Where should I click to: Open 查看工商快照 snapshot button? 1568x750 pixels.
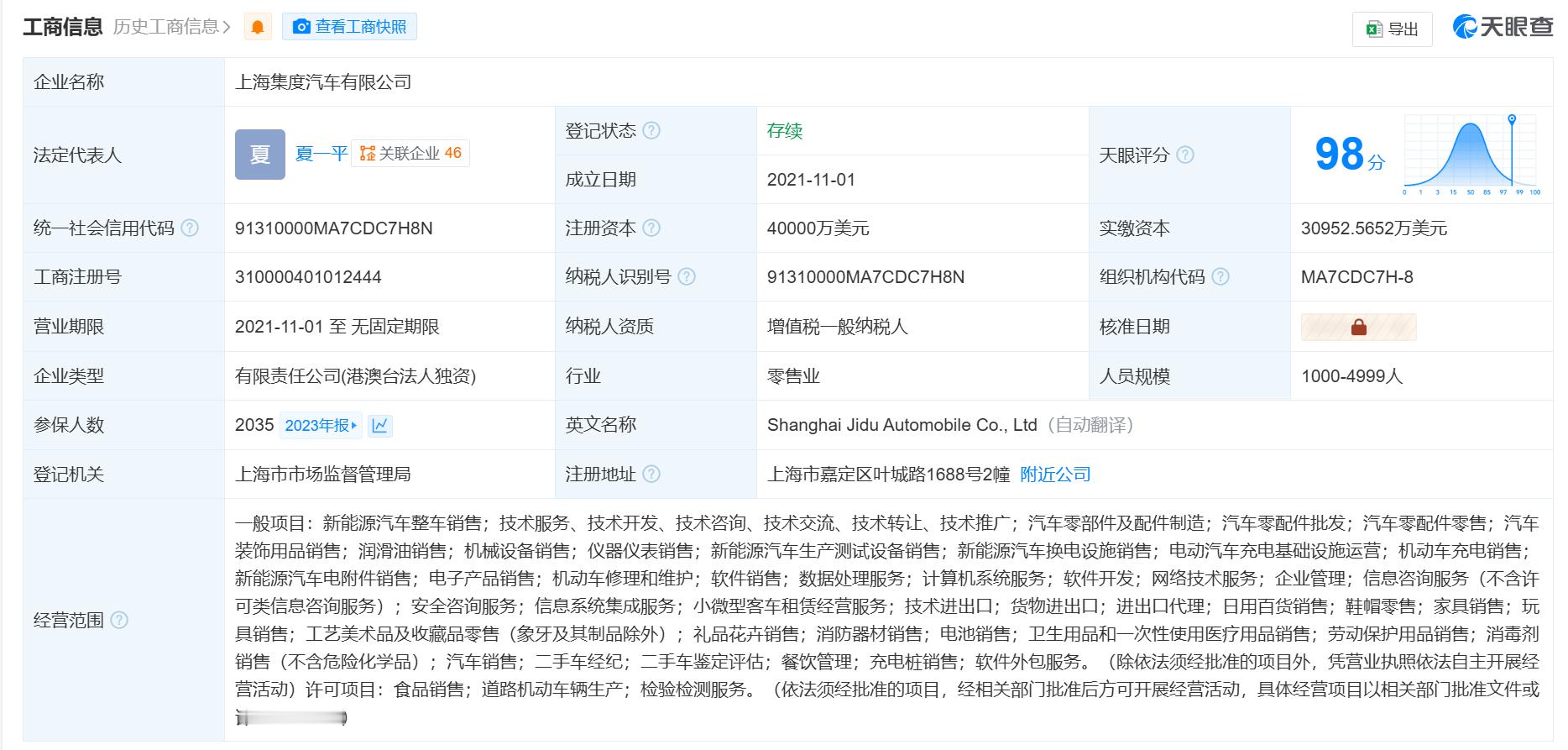click(x=349, y=27)
